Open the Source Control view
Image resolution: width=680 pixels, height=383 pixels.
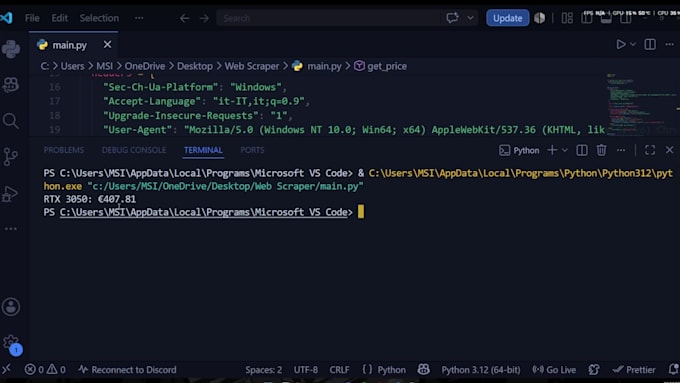pyautogui.click(x=11, y=157)
